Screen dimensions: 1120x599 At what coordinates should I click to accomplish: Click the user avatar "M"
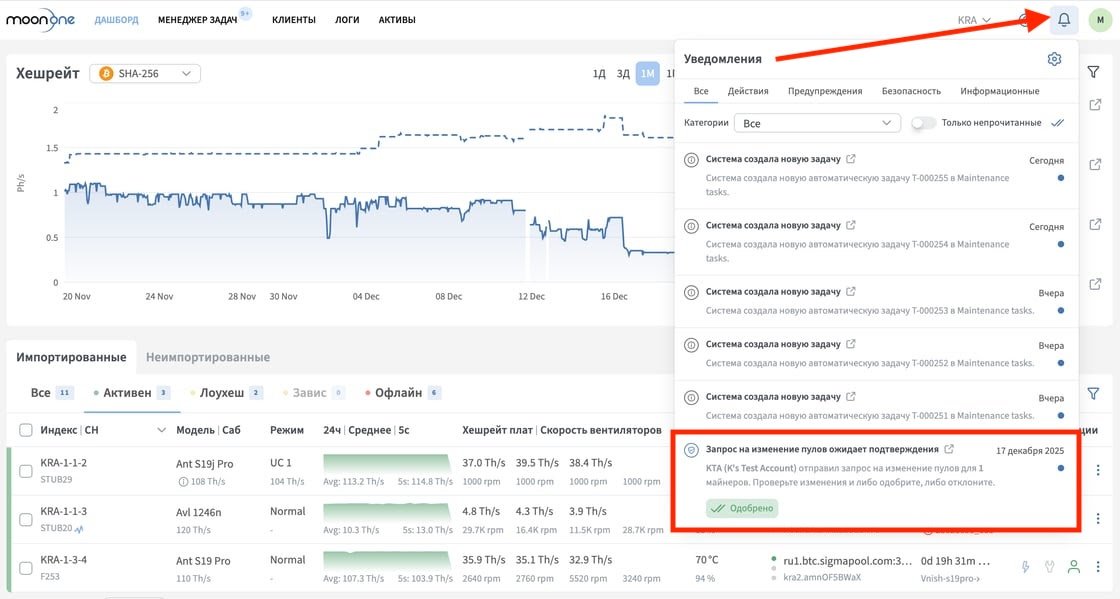(x=1099, y=19)
